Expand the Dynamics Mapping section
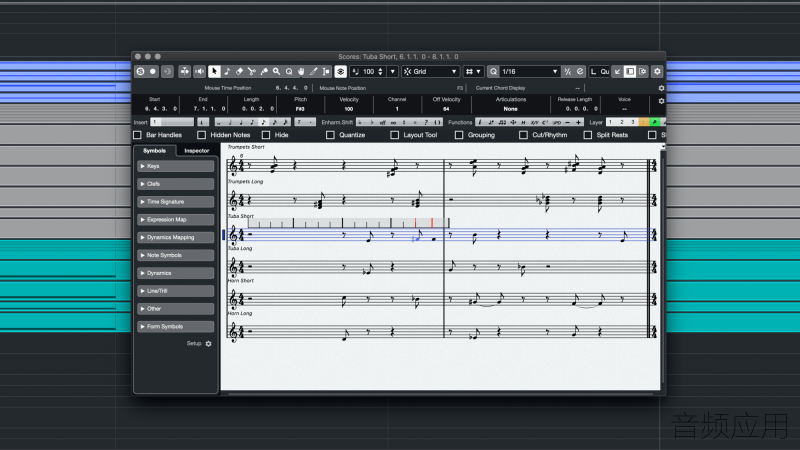 click(x=176, y=238)
